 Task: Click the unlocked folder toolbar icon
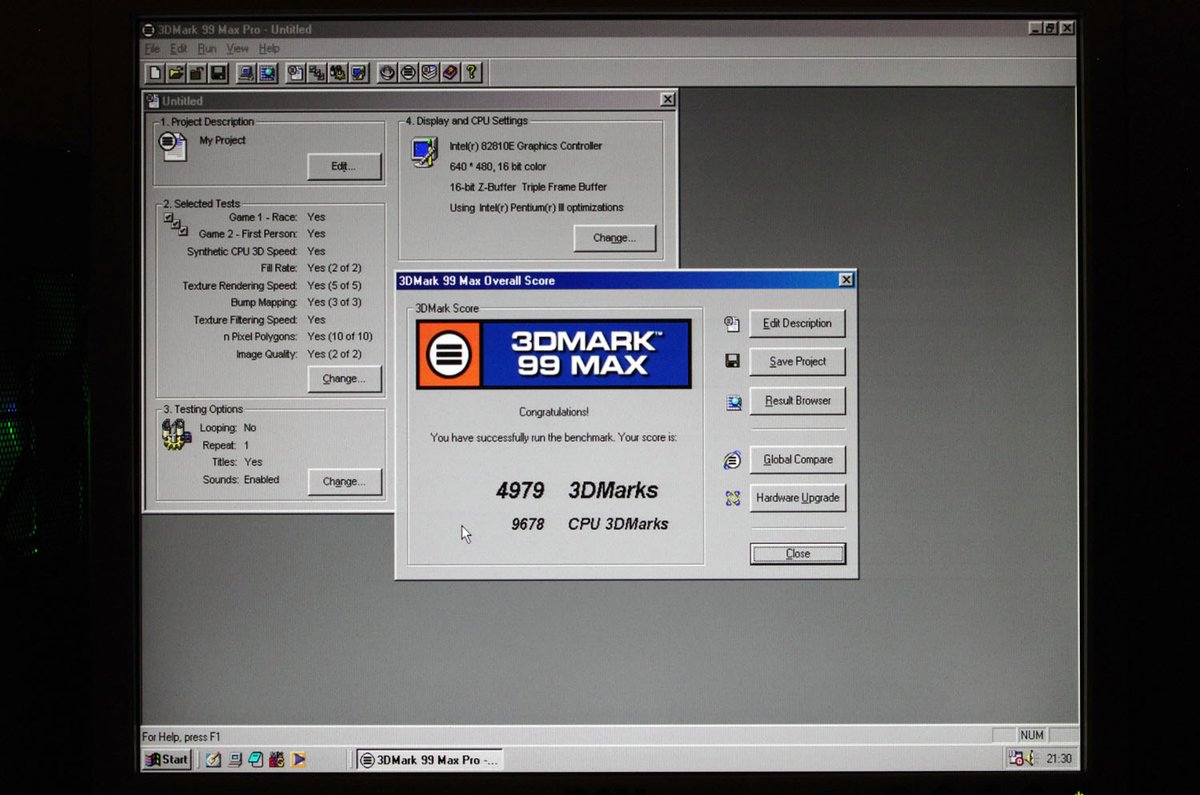tap(197, 73)
